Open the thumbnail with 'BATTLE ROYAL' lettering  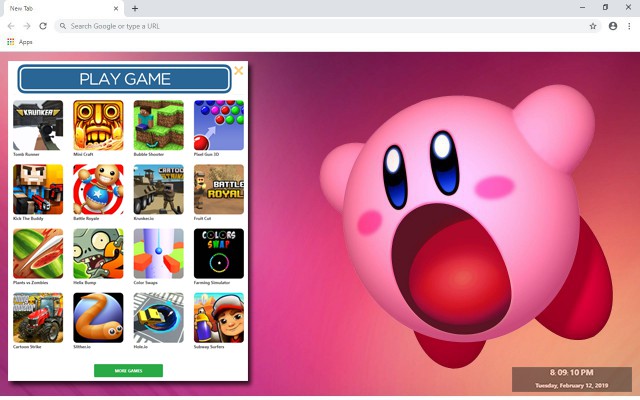tap(219, 189)
